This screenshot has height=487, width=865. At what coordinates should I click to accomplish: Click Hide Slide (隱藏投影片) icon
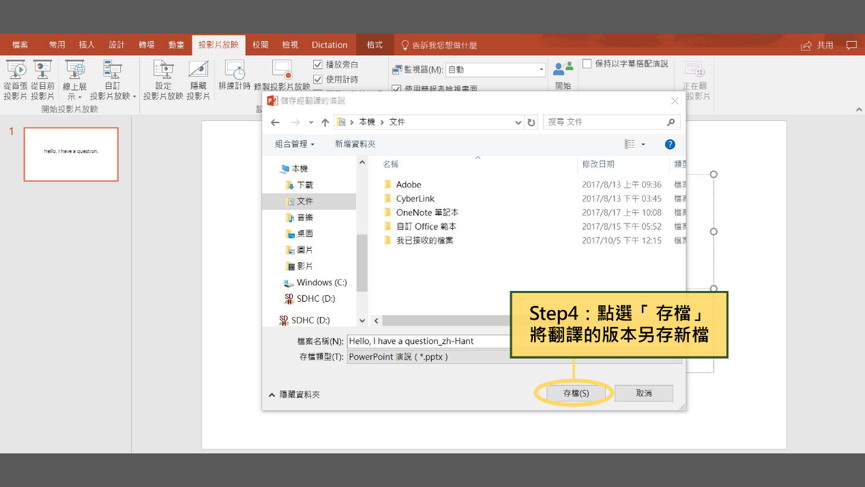198,79
